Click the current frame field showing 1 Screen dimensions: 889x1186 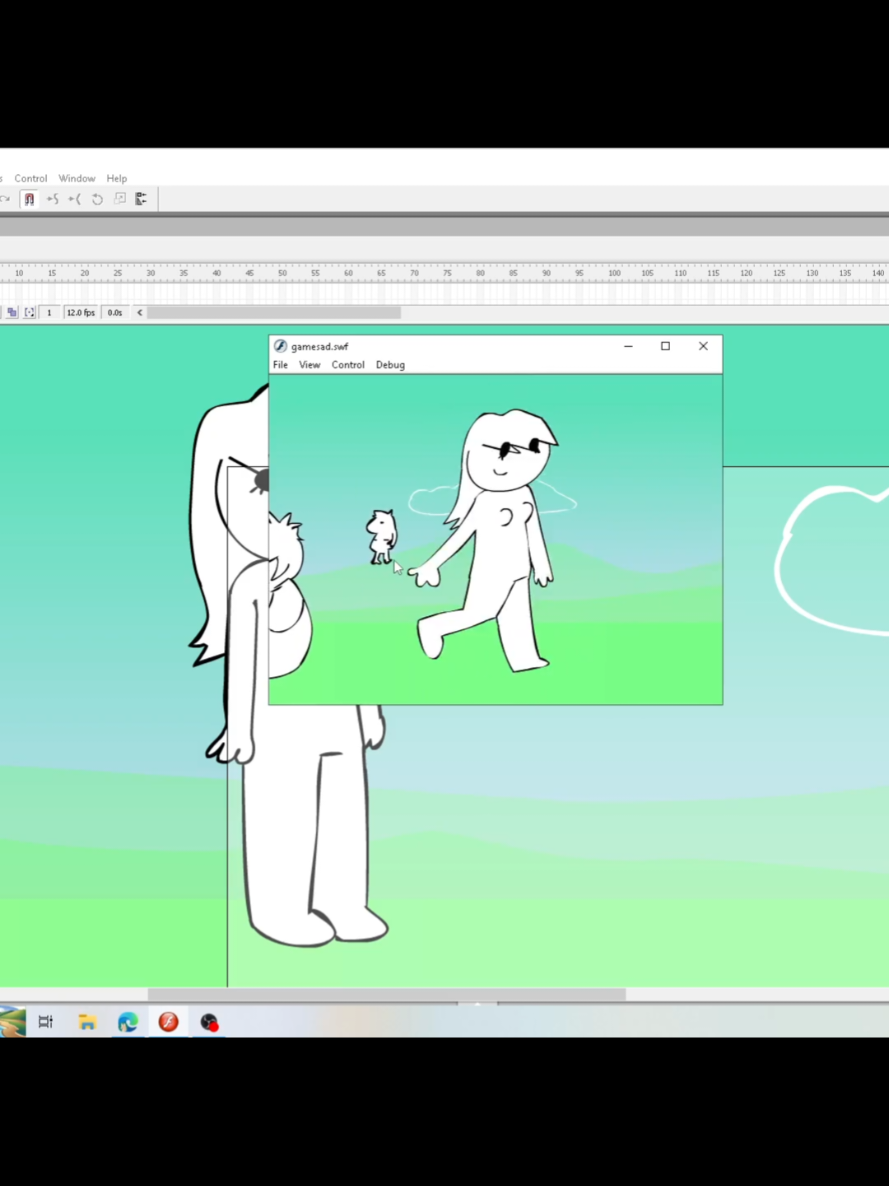49,312
